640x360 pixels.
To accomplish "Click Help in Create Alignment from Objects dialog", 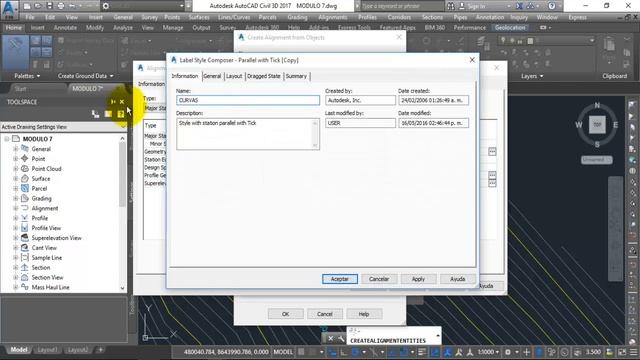I will coord(364,314).
